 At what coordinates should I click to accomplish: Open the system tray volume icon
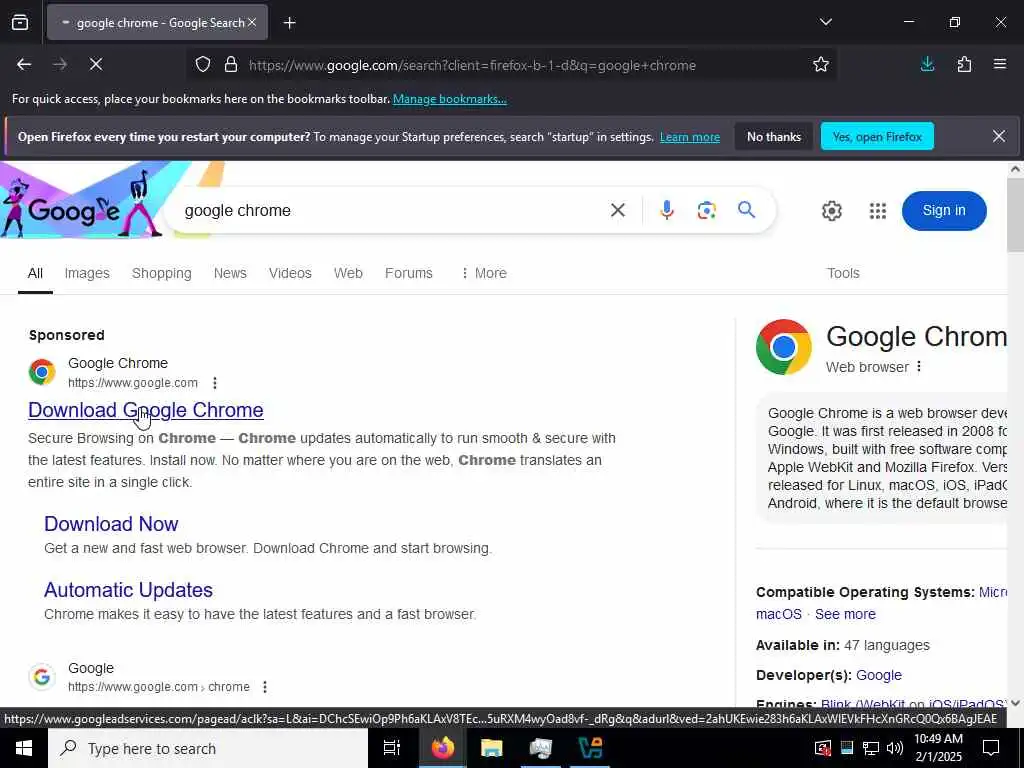tap(895, 748)
